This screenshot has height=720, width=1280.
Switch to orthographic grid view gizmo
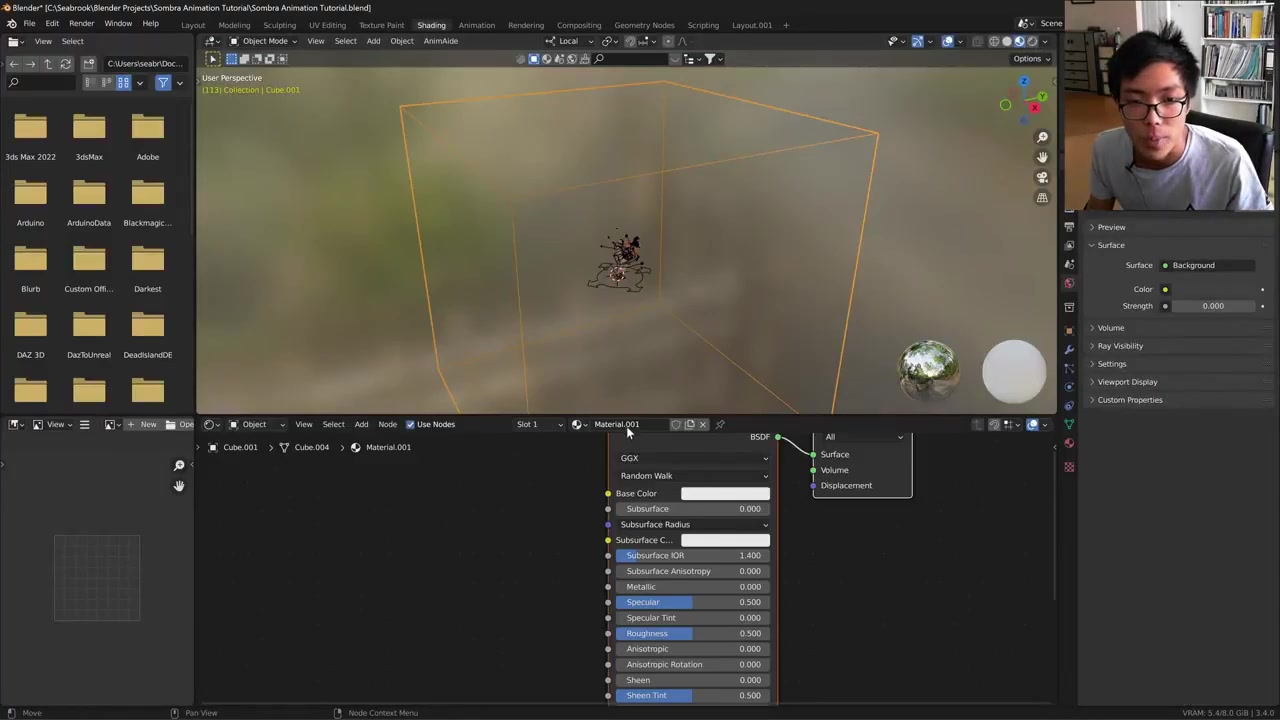click(1042, 198)
